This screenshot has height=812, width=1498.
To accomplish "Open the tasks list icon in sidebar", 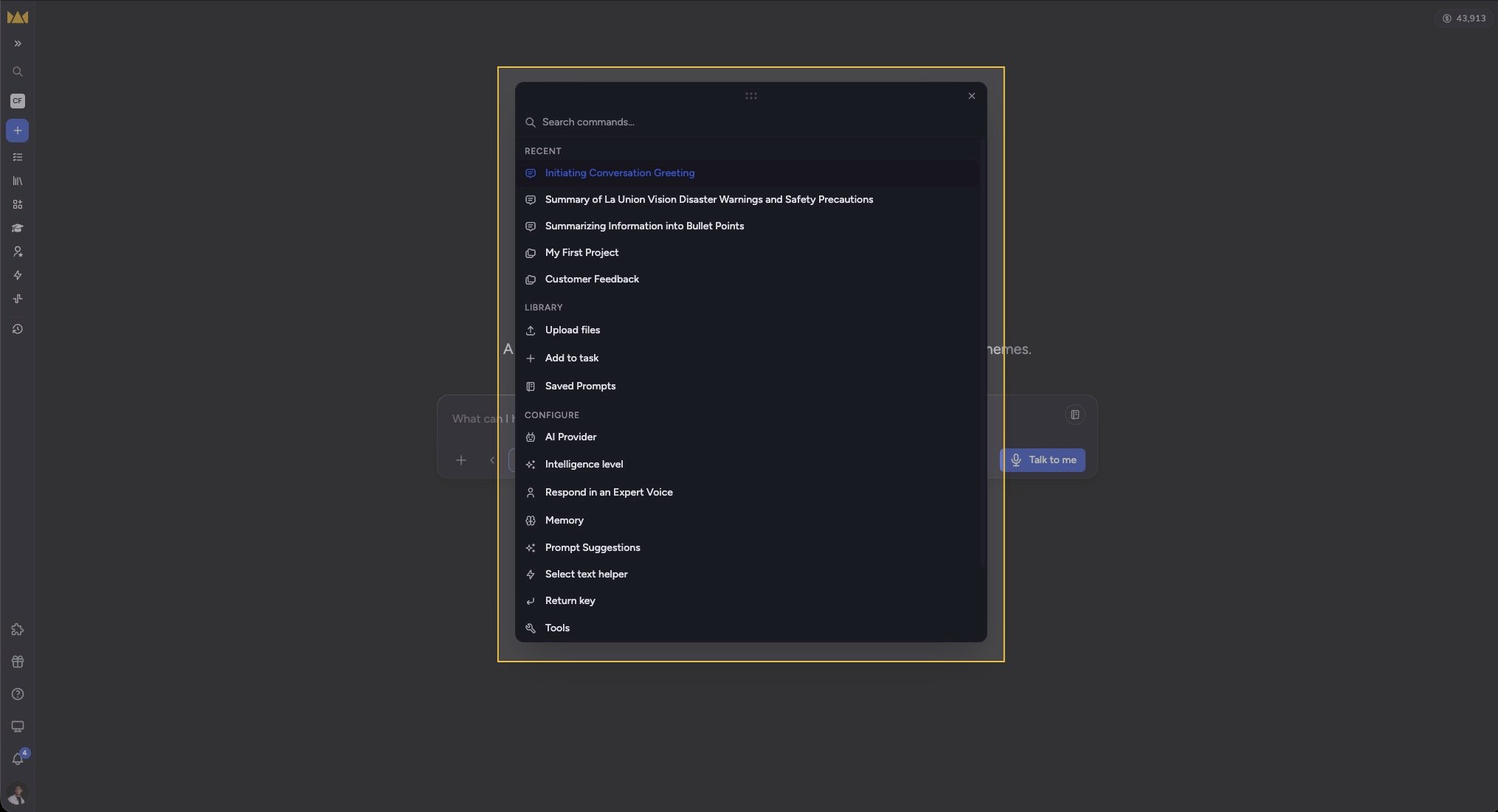I will pyautogui.click(x=18, y=157).
